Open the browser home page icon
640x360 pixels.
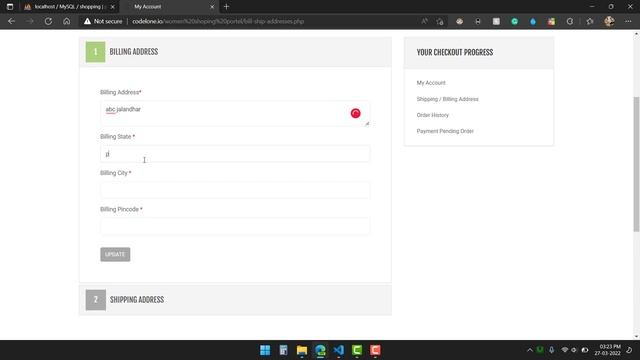click(67, 21)
